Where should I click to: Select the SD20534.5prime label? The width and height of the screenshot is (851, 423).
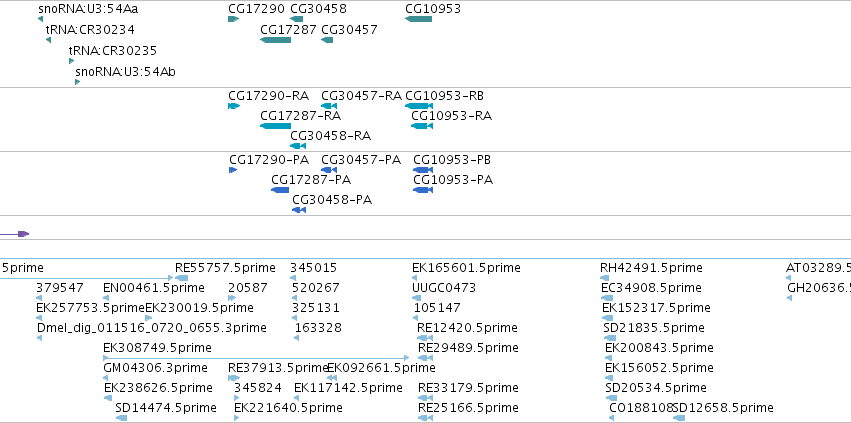[x=656, y=388]
